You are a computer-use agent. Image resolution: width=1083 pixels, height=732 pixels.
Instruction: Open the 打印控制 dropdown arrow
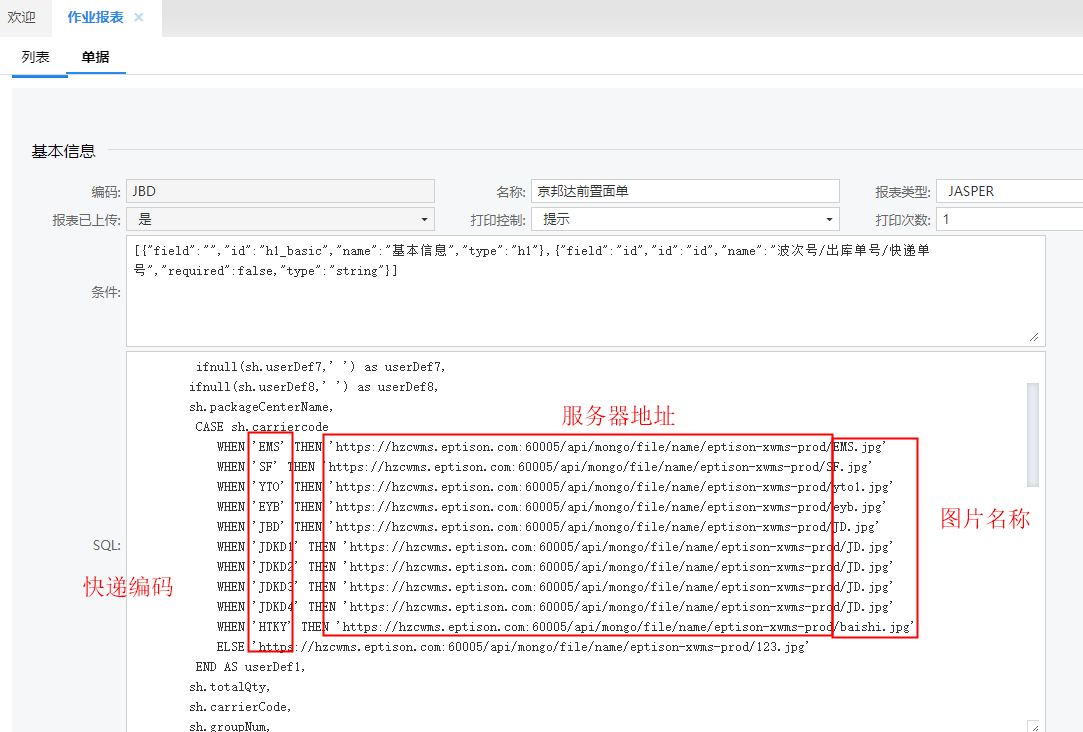click(x=829, y=220)
